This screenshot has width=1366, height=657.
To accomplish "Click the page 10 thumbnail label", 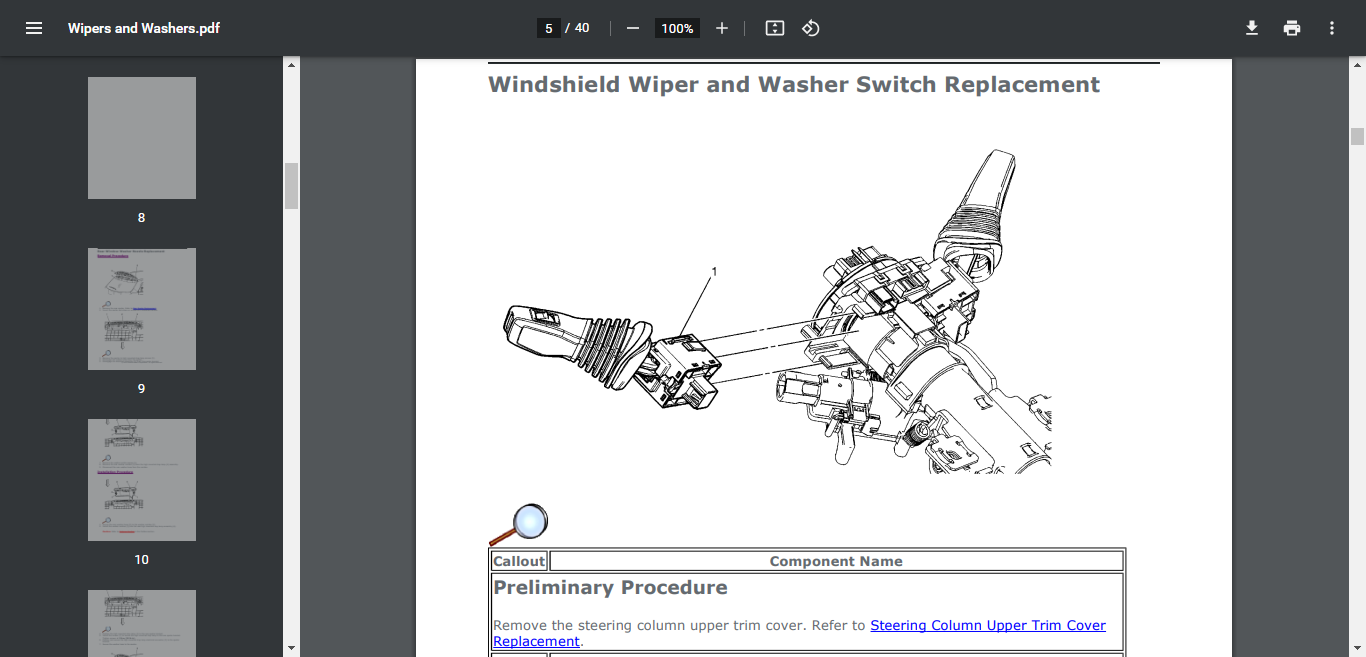I will pos(142,559).
